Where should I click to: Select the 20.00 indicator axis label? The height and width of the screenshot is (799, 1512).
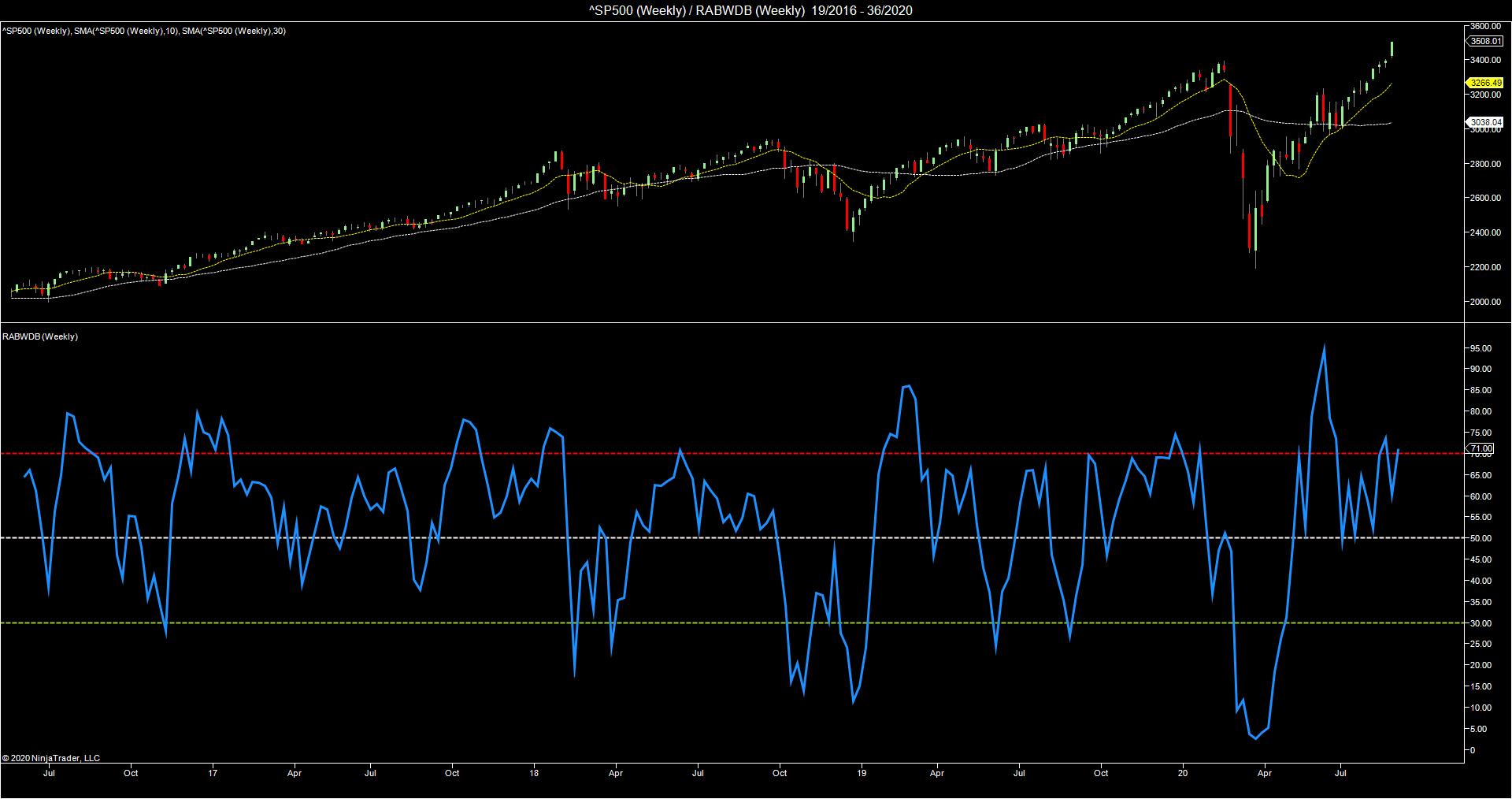coord(1480,665)
